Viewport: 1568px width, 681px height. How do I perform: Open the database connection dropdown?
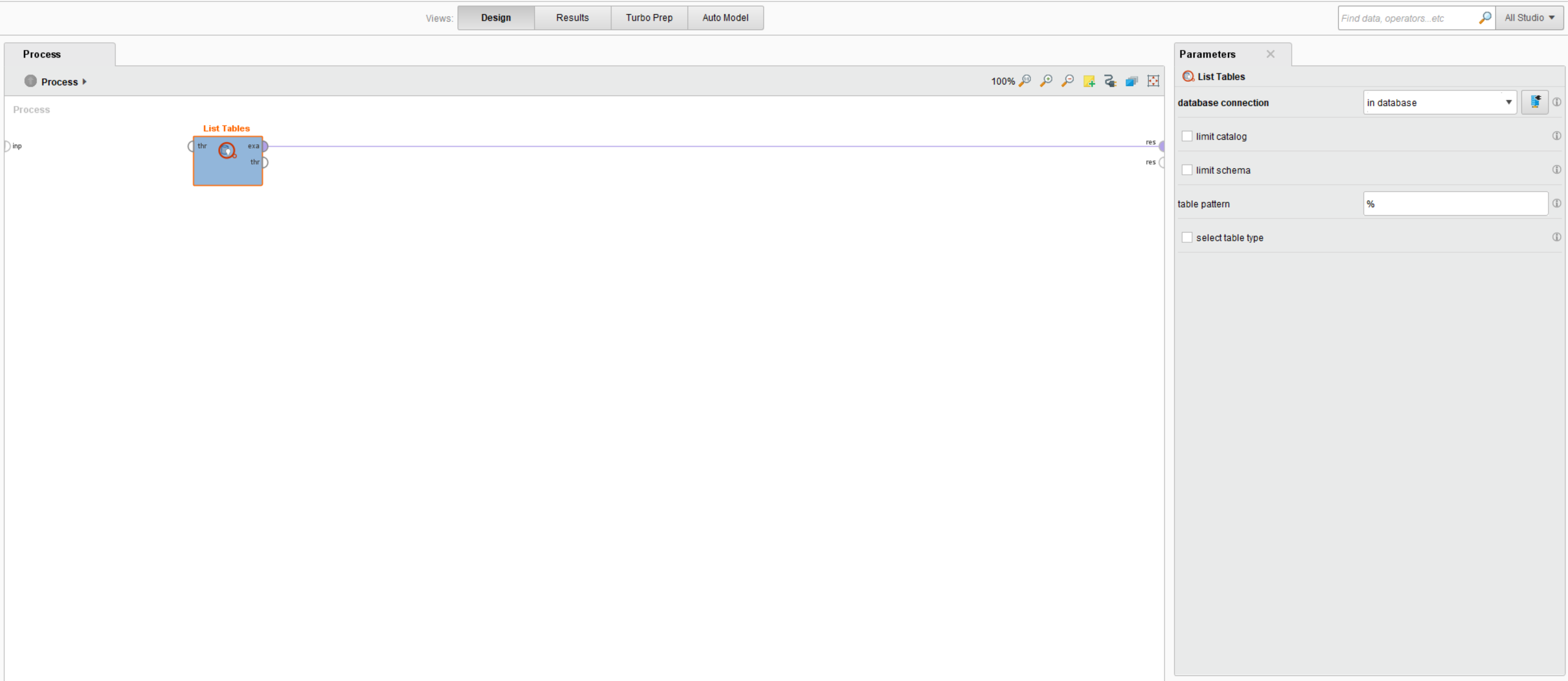coord(1440,102)
